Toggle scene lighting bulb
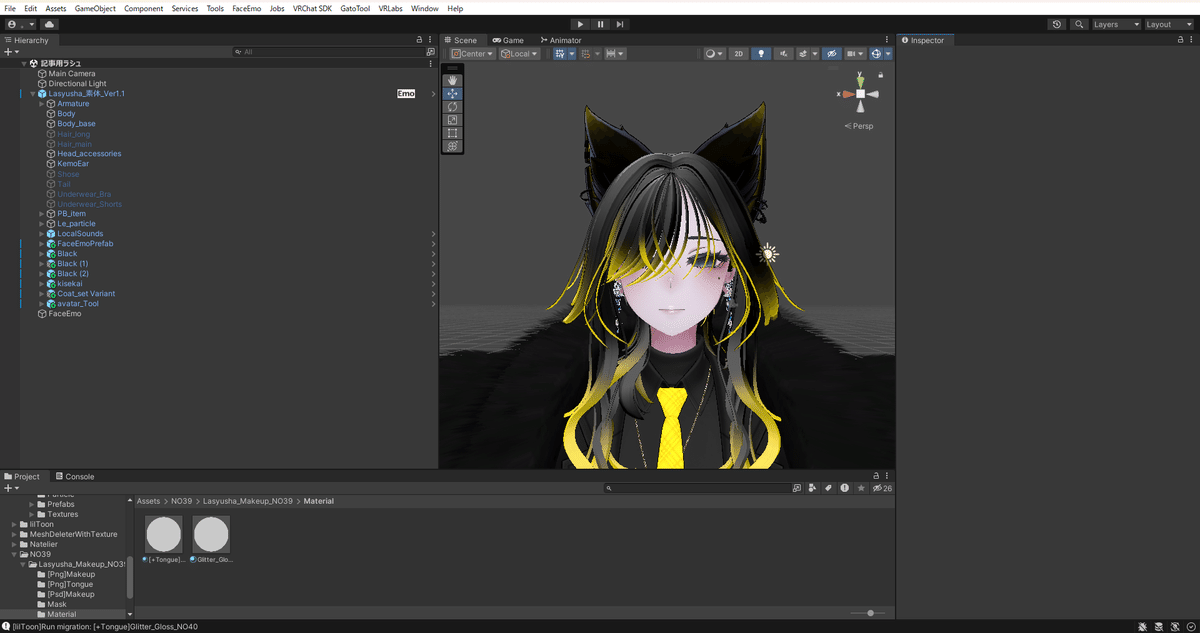1200x633 pixels. click(760, 54)
